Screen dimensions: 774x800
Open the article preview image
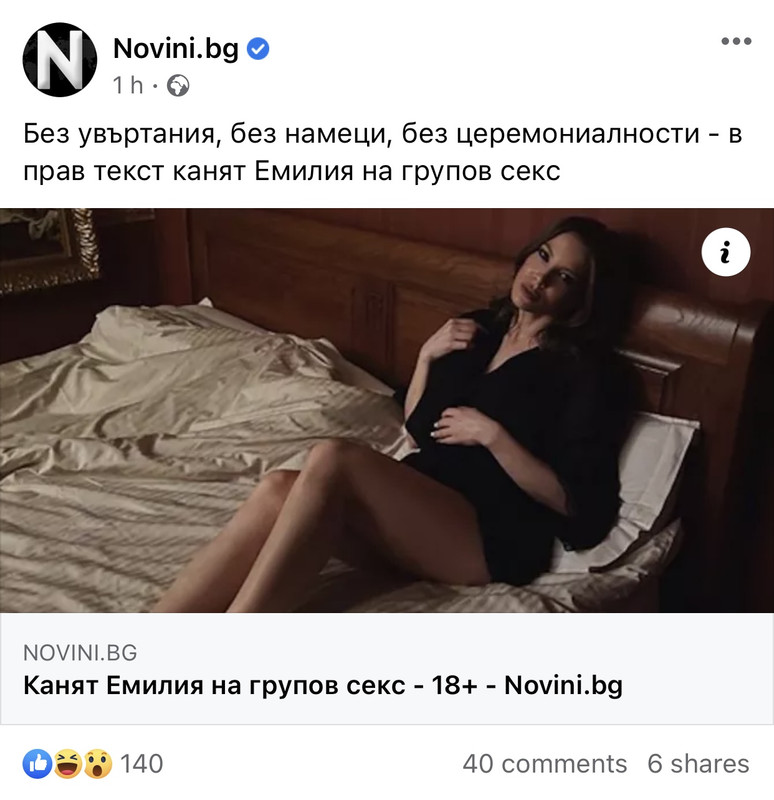(387, 410)
